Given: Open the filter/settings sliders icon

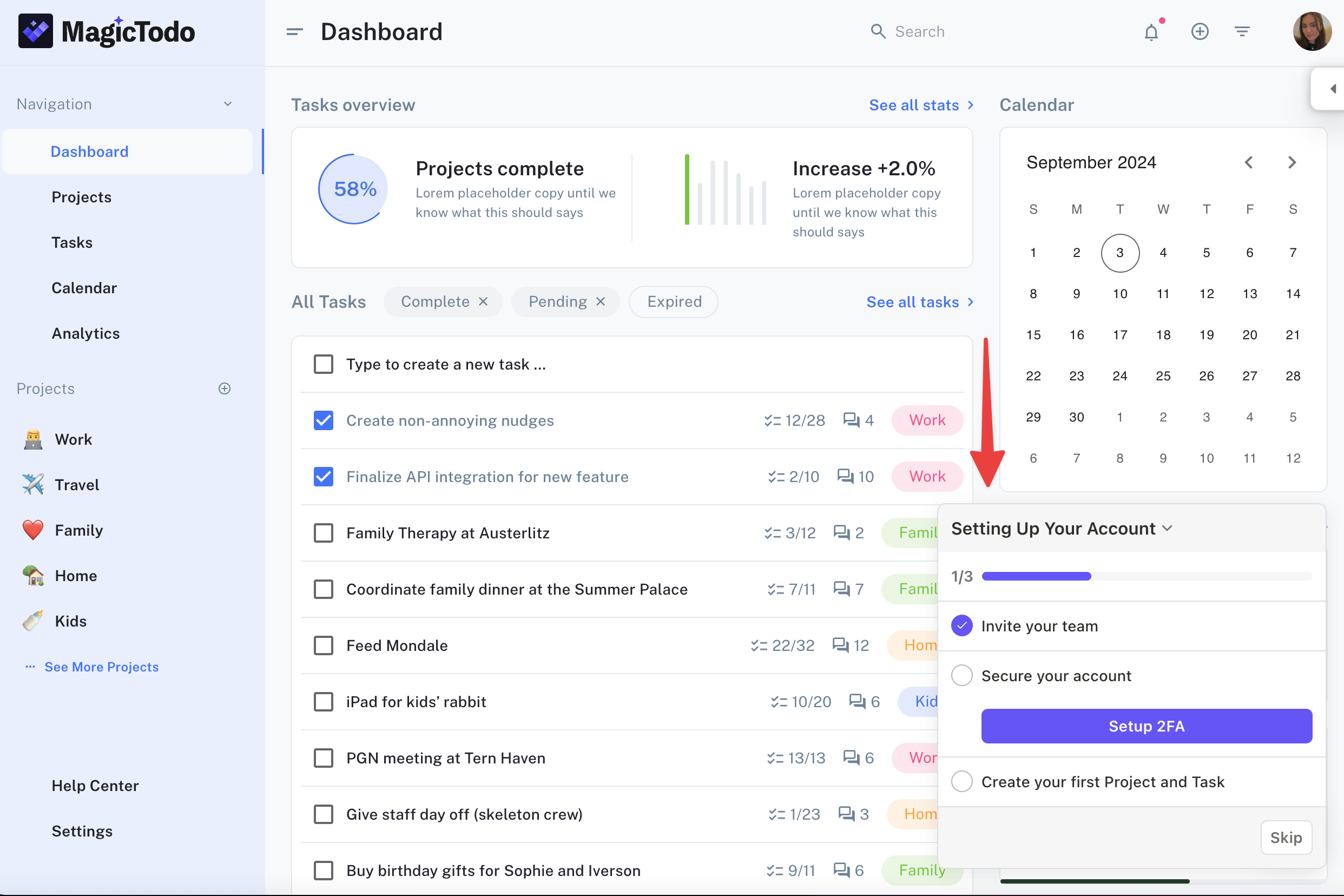Looking at the screenshot, I should point(1242,31).
